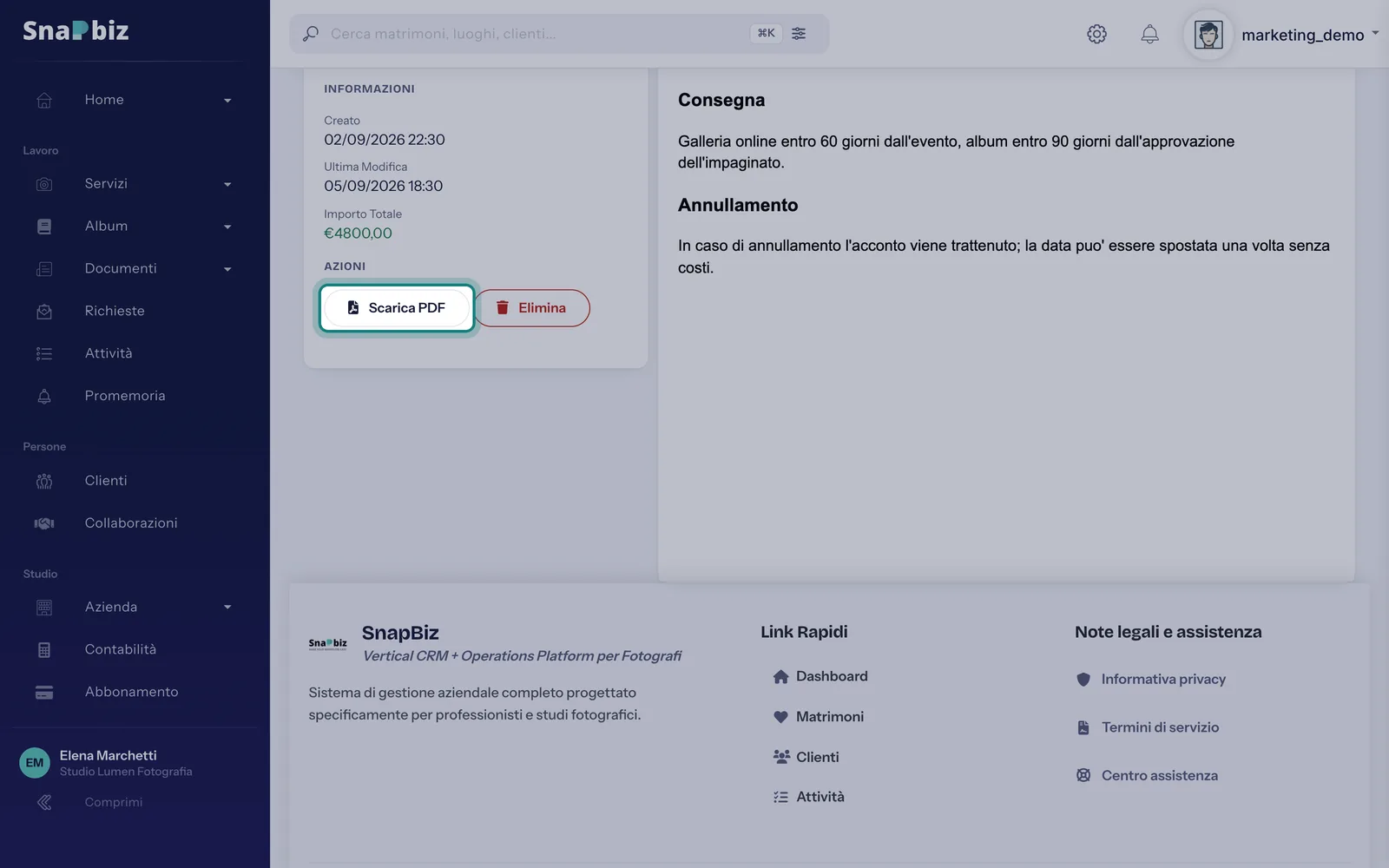Click the red Elimina button
The height and width of the screenshot is (868, 1389).
[531, 308]
